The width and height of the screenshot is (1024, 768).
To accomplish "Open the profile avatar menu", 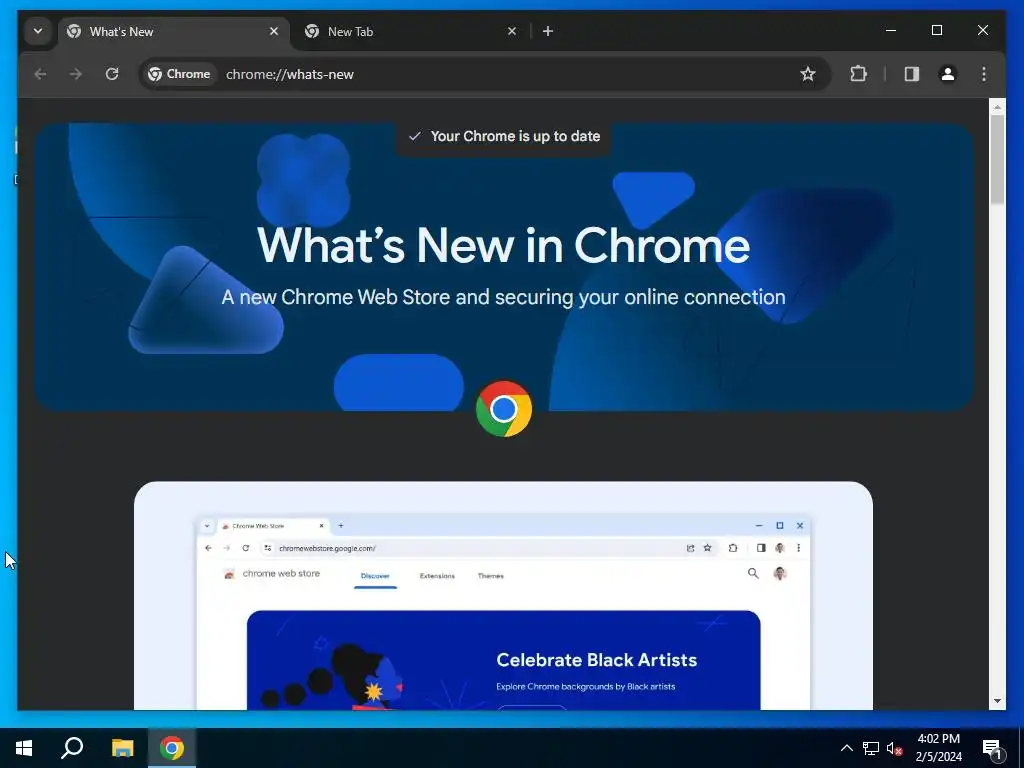I will pos(948,74).
